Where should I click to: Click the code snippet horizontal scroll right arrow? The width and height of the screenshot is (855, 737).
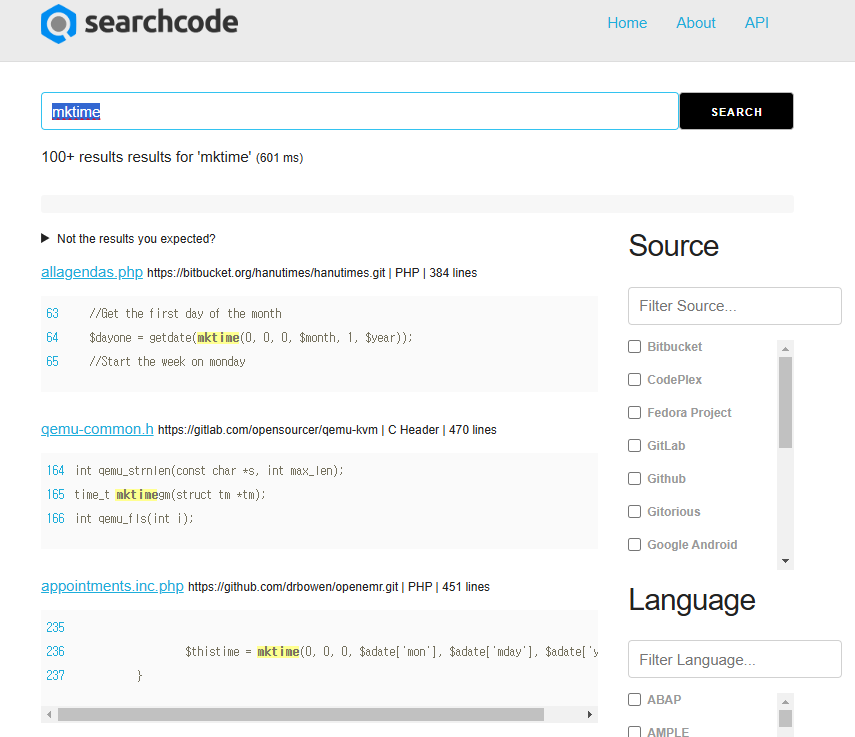[x=589, y=714]
